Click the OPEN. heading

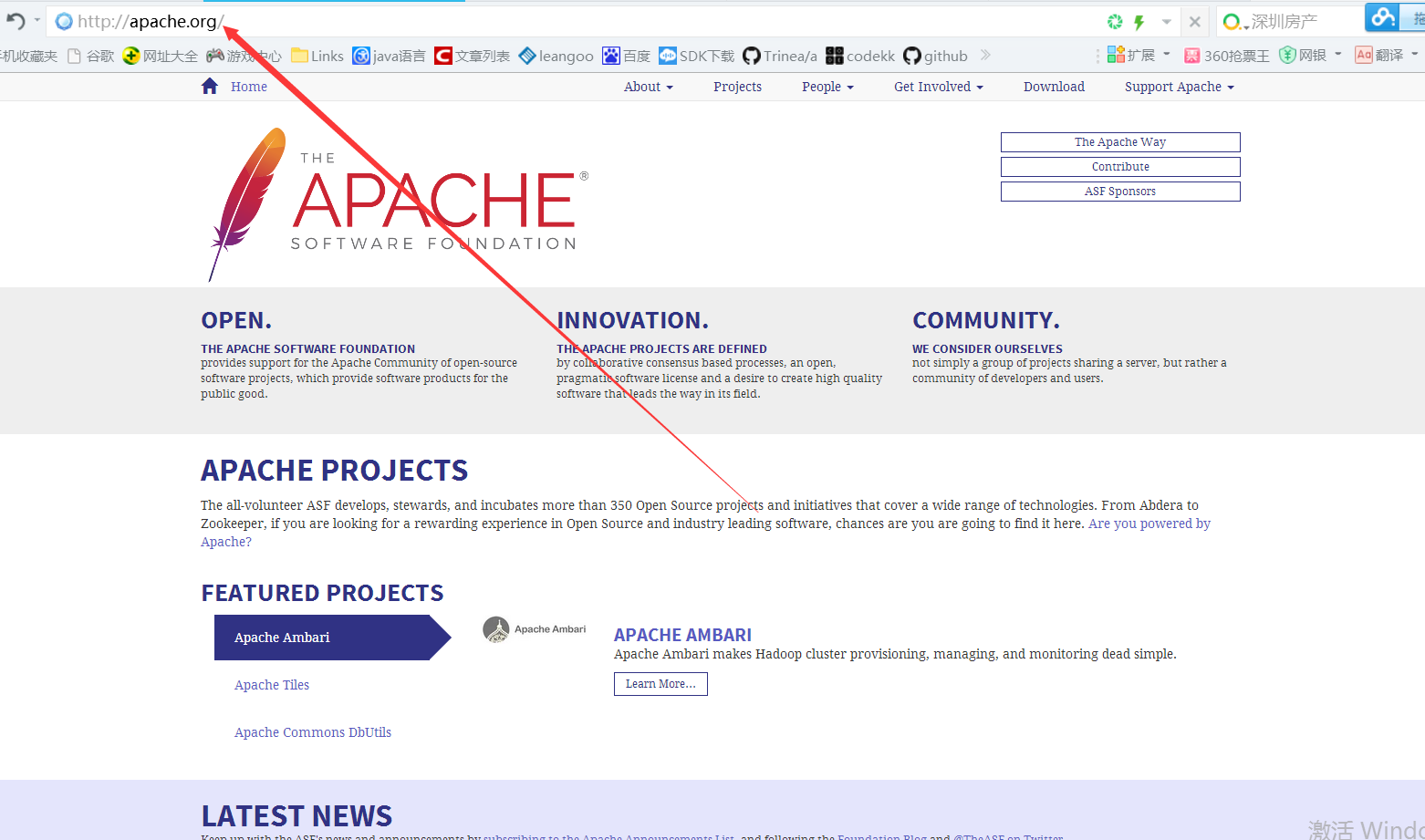[x=236, y=320]
